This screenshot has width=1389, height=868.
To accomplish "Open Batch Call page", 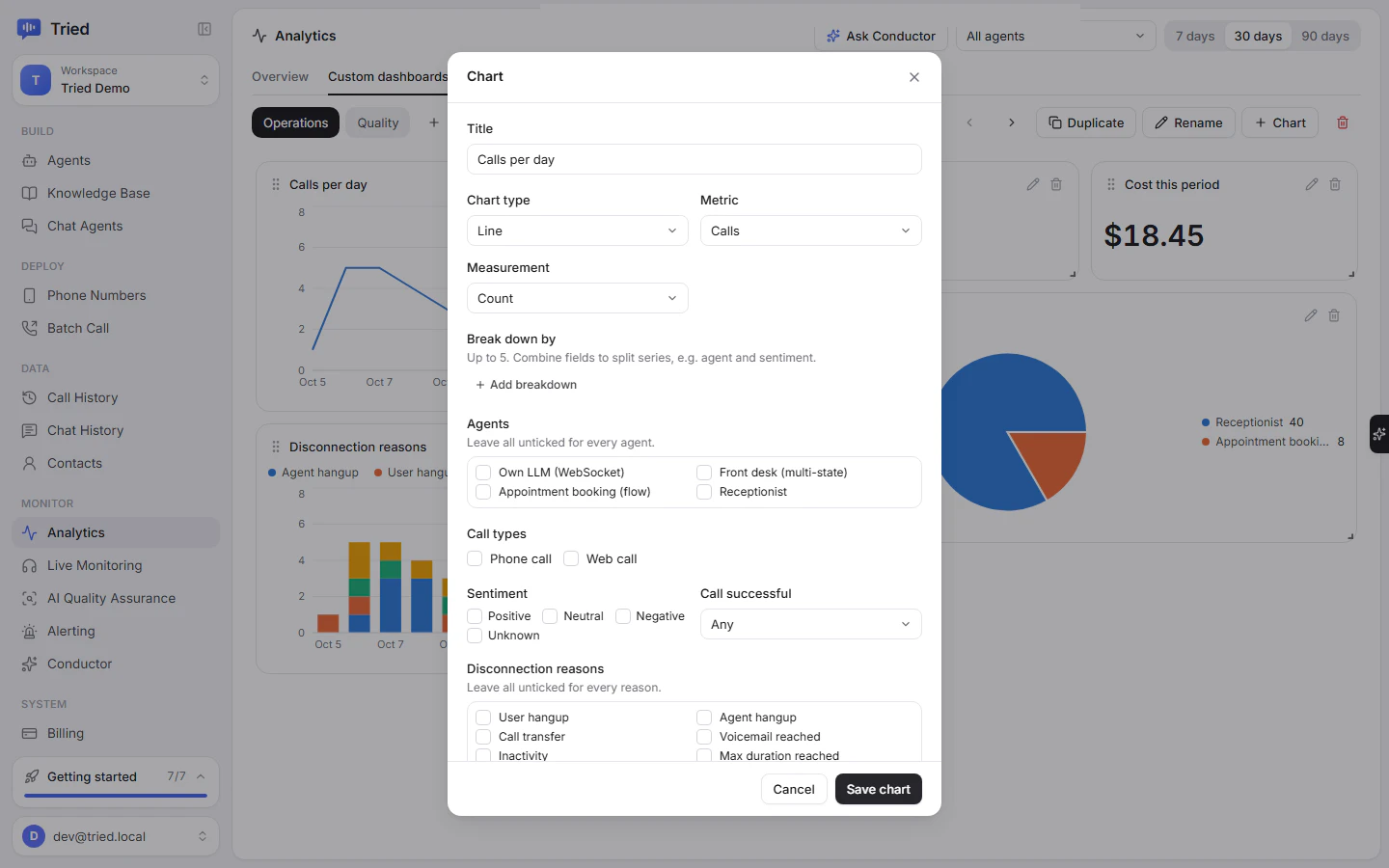I will click(x=116, y=328).
